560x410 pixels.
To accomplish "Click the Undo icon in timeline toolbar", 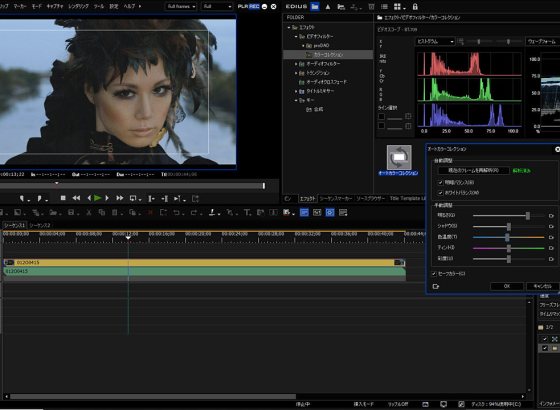I will point(176,212).
